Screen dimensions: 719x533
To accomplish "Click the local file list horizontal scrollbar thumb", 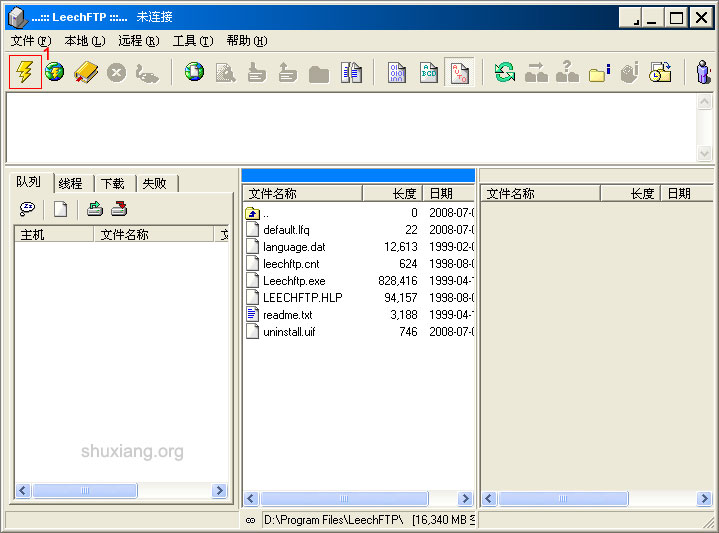I will [x=344, y=498].
